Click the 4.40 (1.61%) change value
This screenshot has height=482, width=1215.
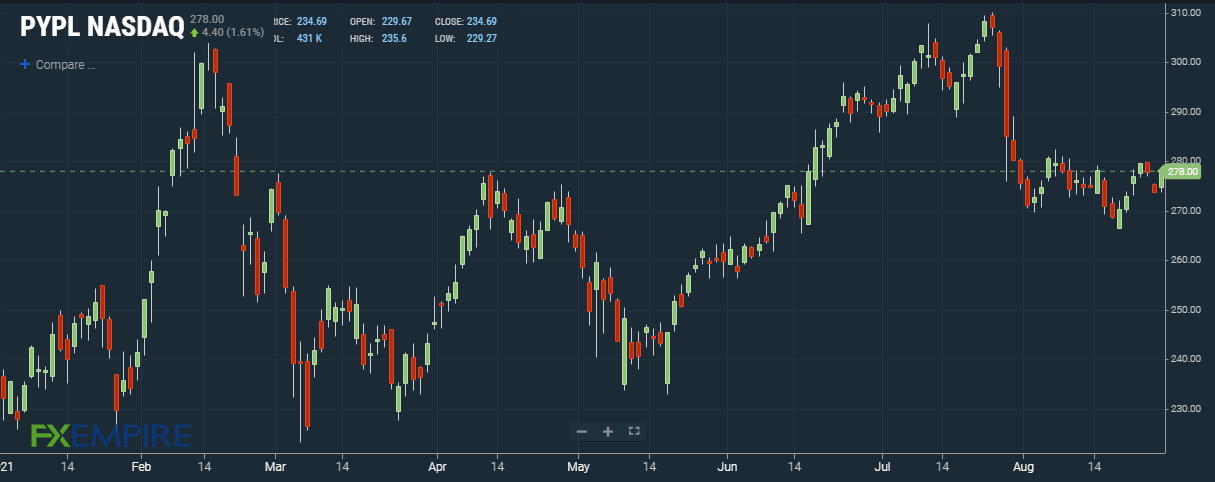coord(231,32)
